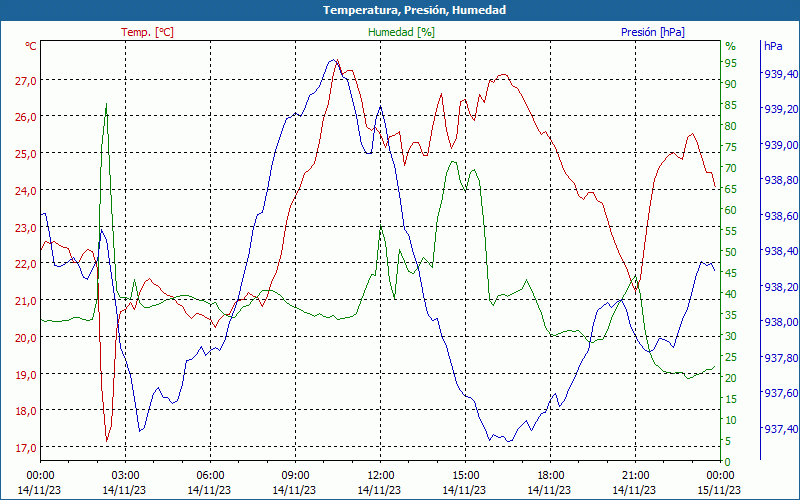Click the chart title Temperatura, Presión, Humedad

pos(414,10)
